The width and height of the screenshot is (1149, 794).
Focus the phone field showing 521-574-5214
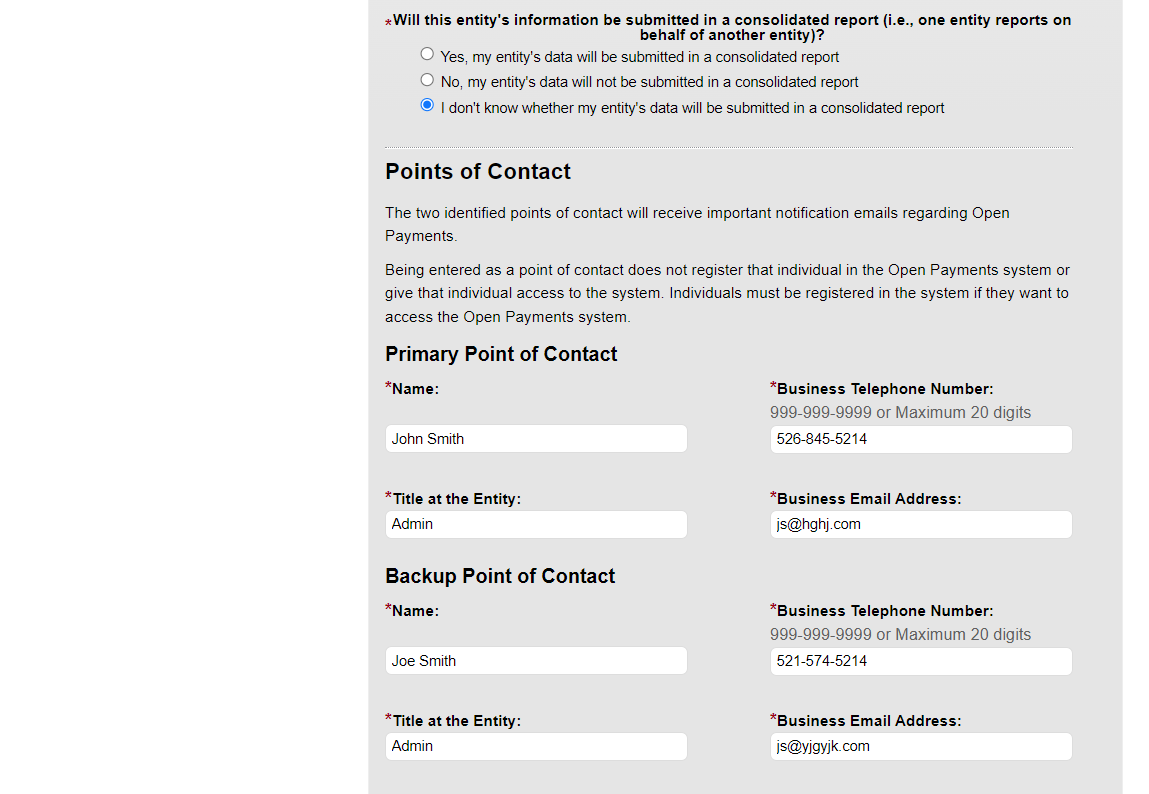pyautogui.click(x=920, y=661)
